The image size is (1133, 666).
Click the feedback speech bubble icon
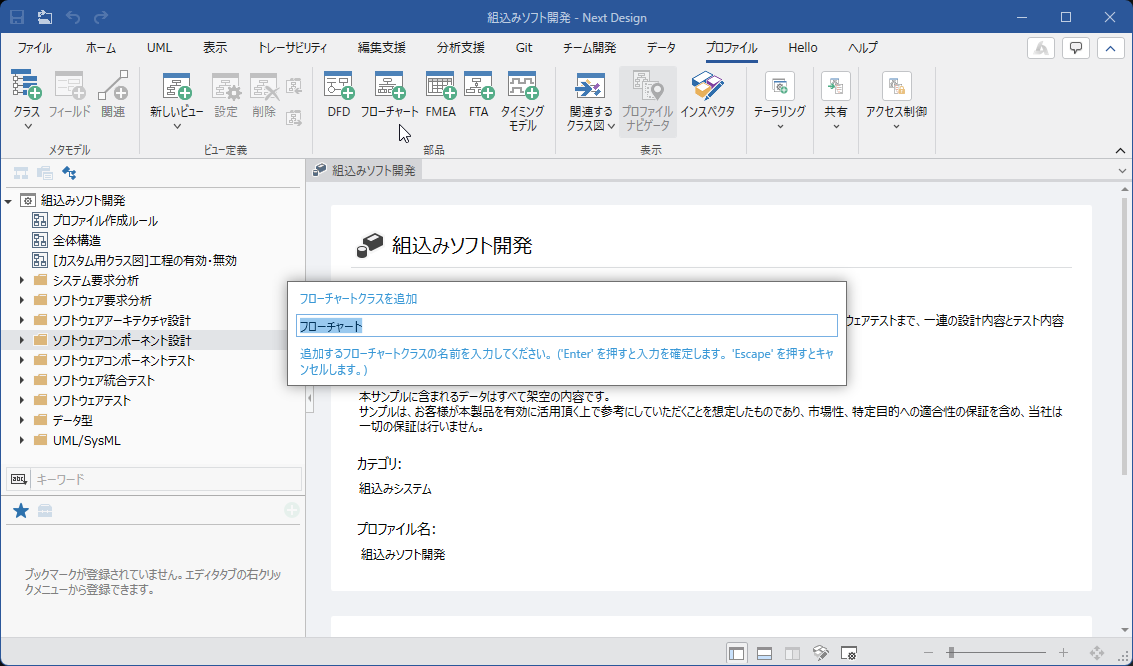(x=1076, y=48)
